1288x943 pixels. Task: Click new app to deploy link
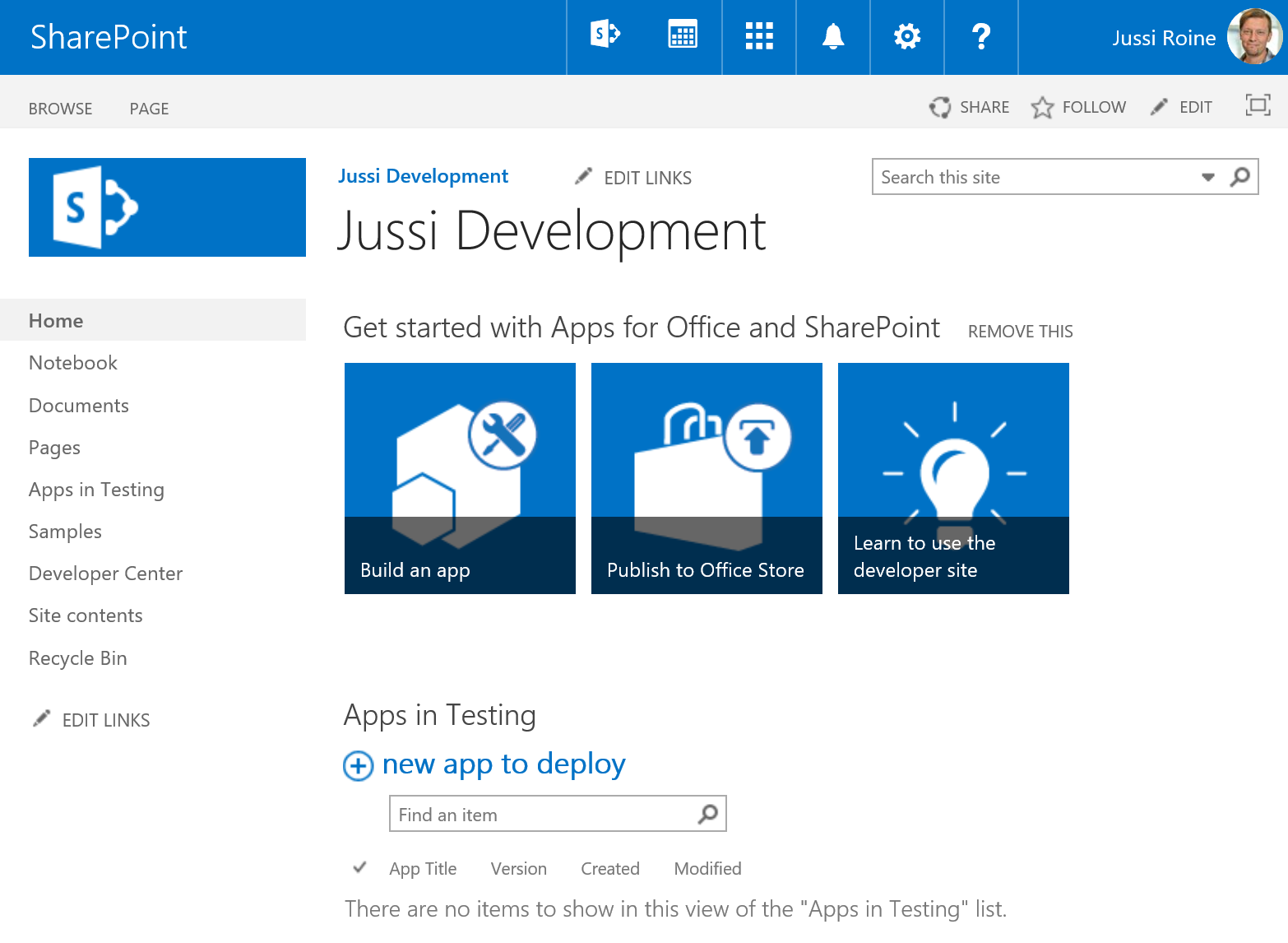click(503, 764)
